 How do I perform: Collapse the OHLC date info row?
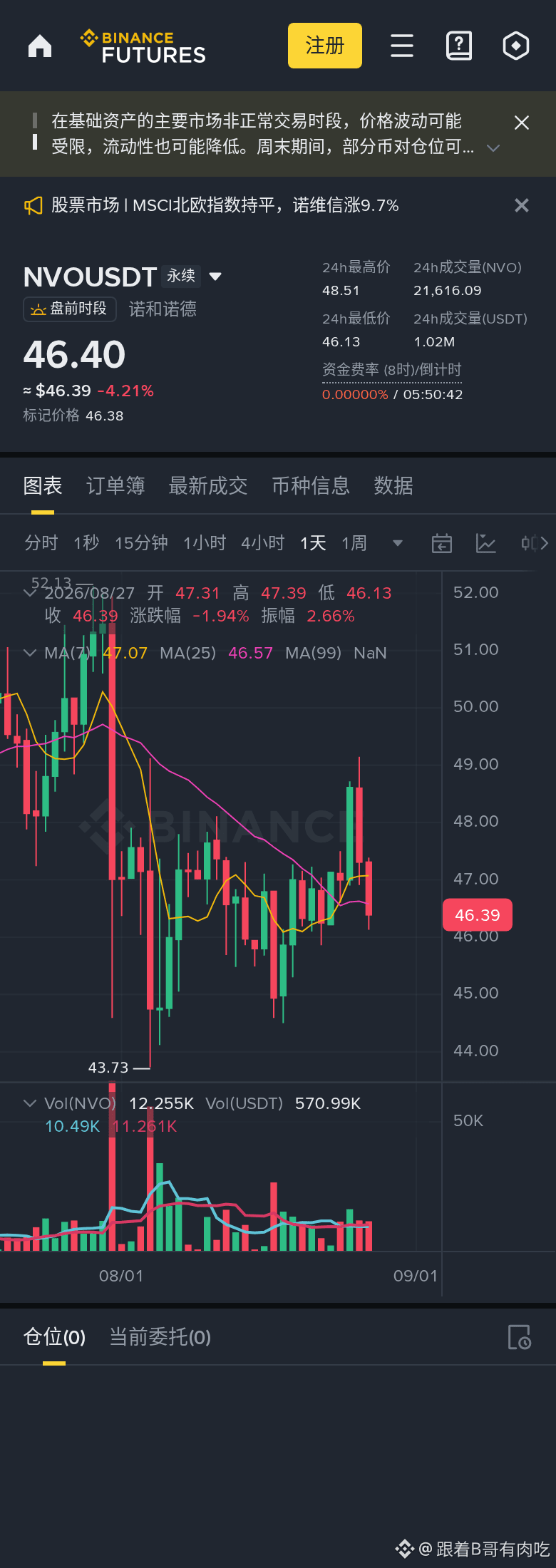point(30,593)
